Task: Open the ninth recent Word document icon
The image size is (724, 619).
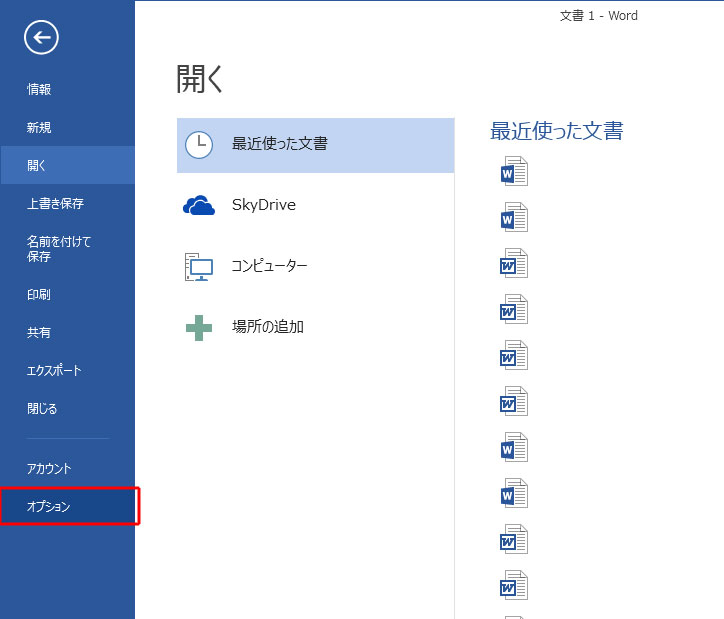Action: pyautogui.click(x=514, y=539)
